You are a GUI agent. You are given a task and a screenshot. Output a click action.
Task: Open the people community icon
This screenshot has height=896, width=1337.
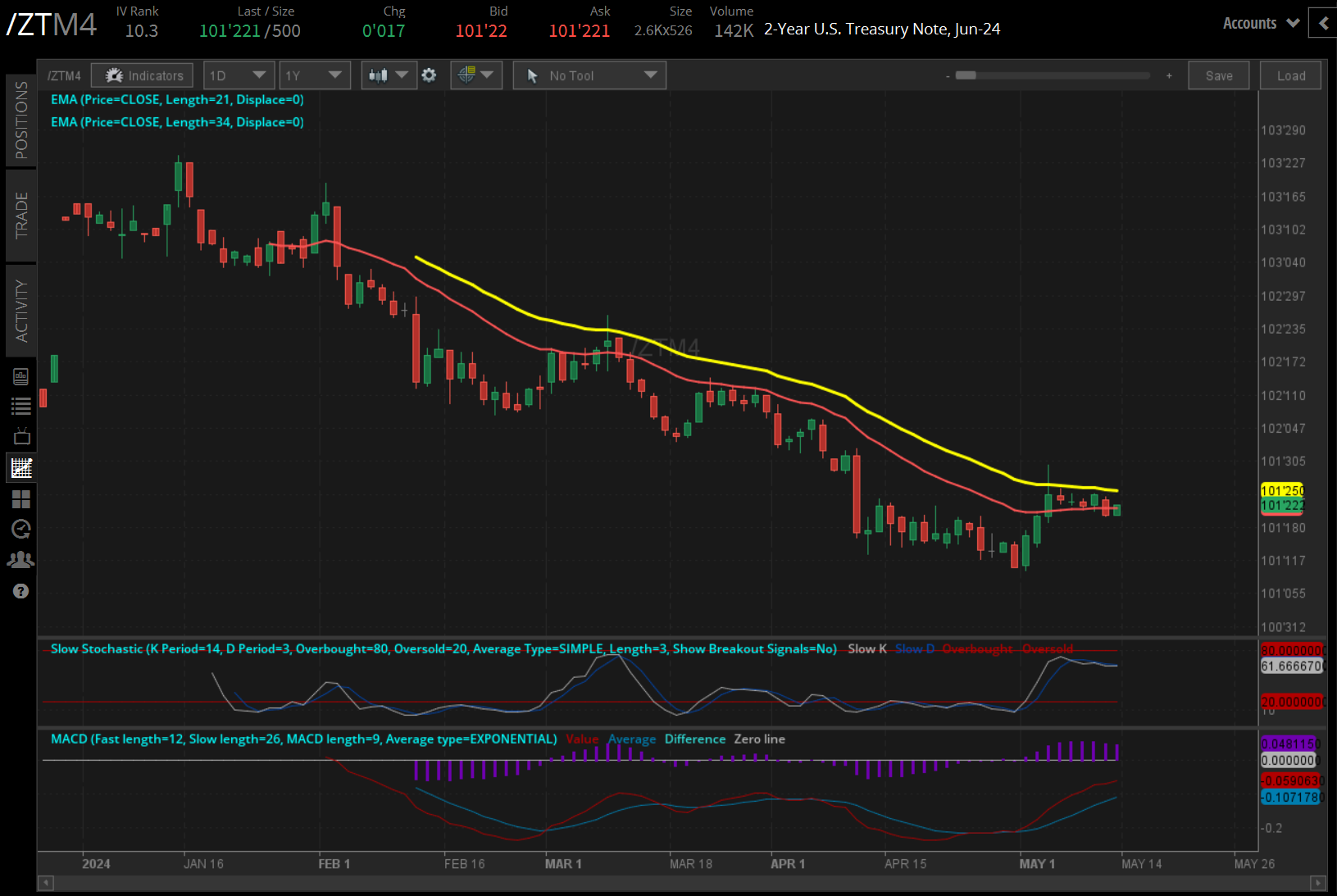coord(21,560)
